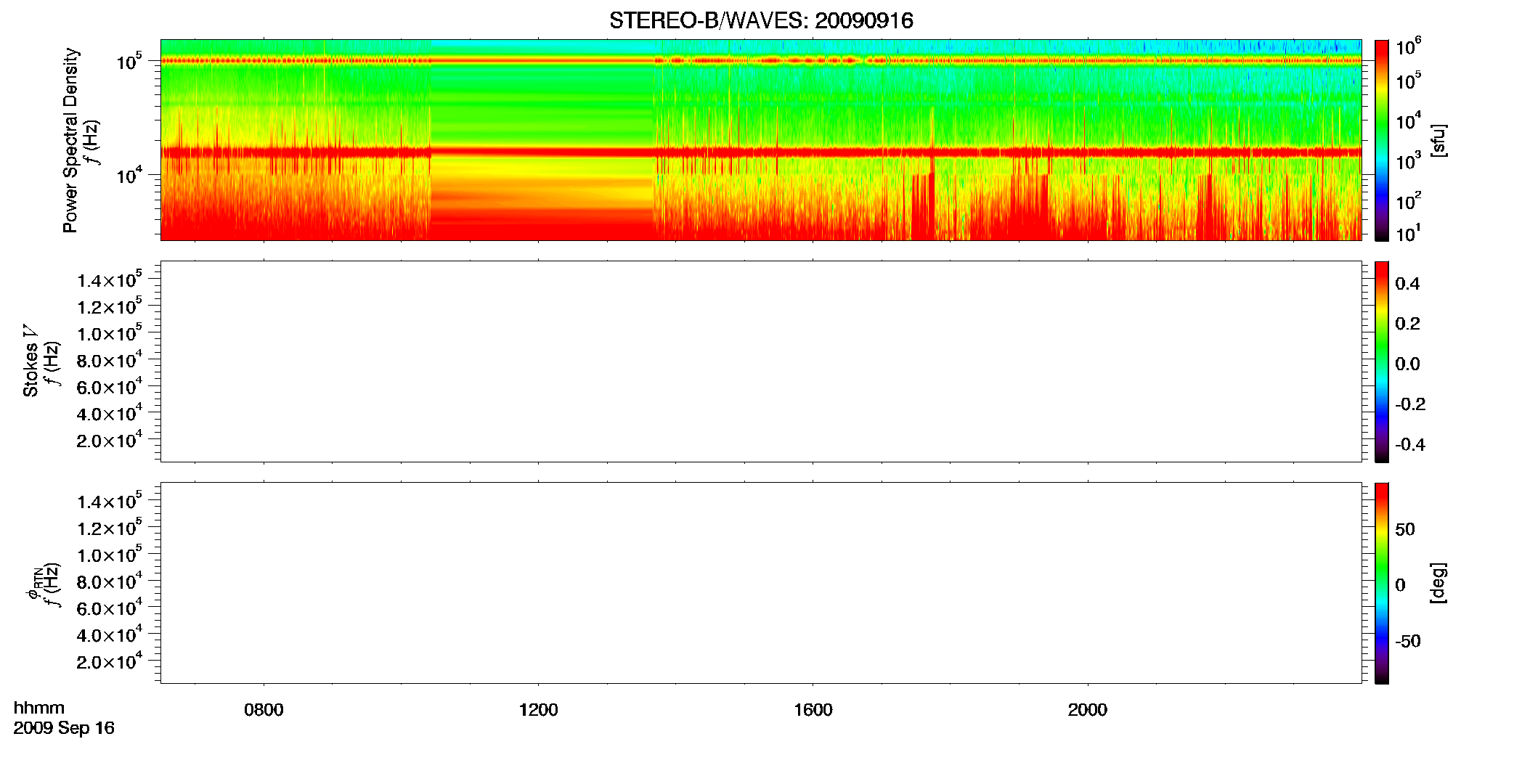
Task: Click the empty Stokes V plot panel
Action: [x=760, y=362]
